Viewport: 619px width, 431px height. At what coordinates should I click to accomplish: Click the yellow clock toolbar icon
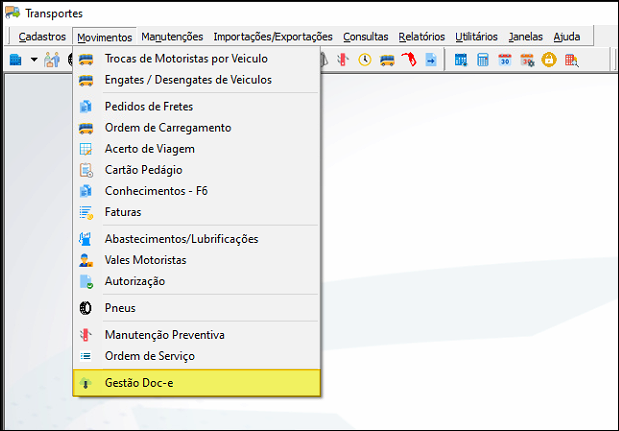(365, 60)
